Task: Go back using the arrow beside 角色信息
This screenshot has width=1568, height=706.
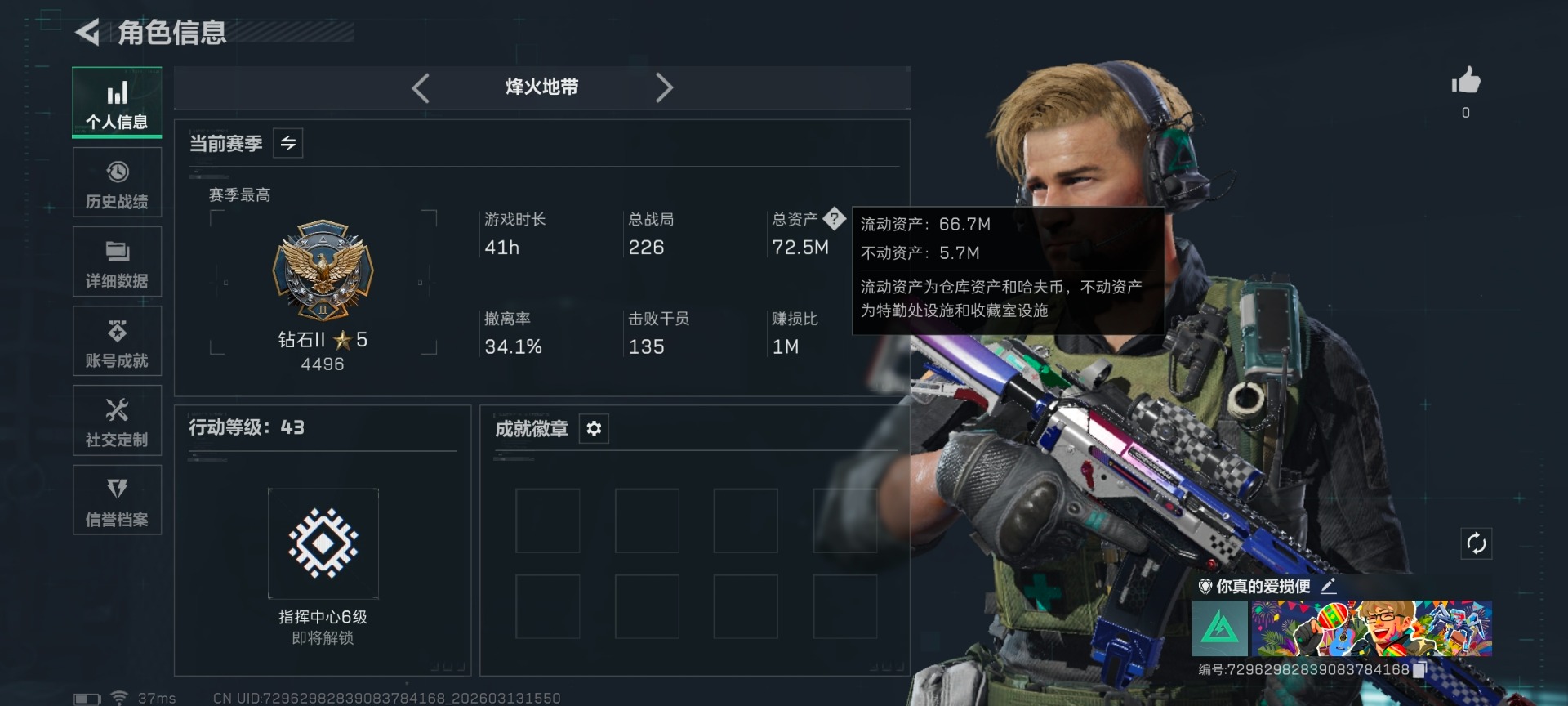Action: point(87,33)
